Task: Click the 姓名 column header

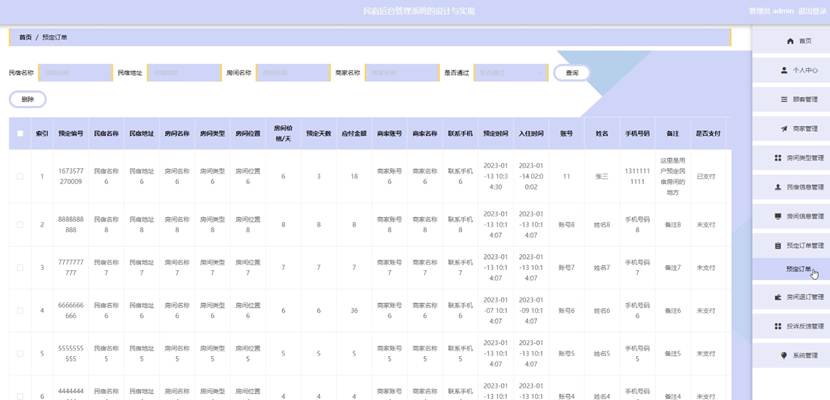Action: pyautogui.click(x=602, y=134)
